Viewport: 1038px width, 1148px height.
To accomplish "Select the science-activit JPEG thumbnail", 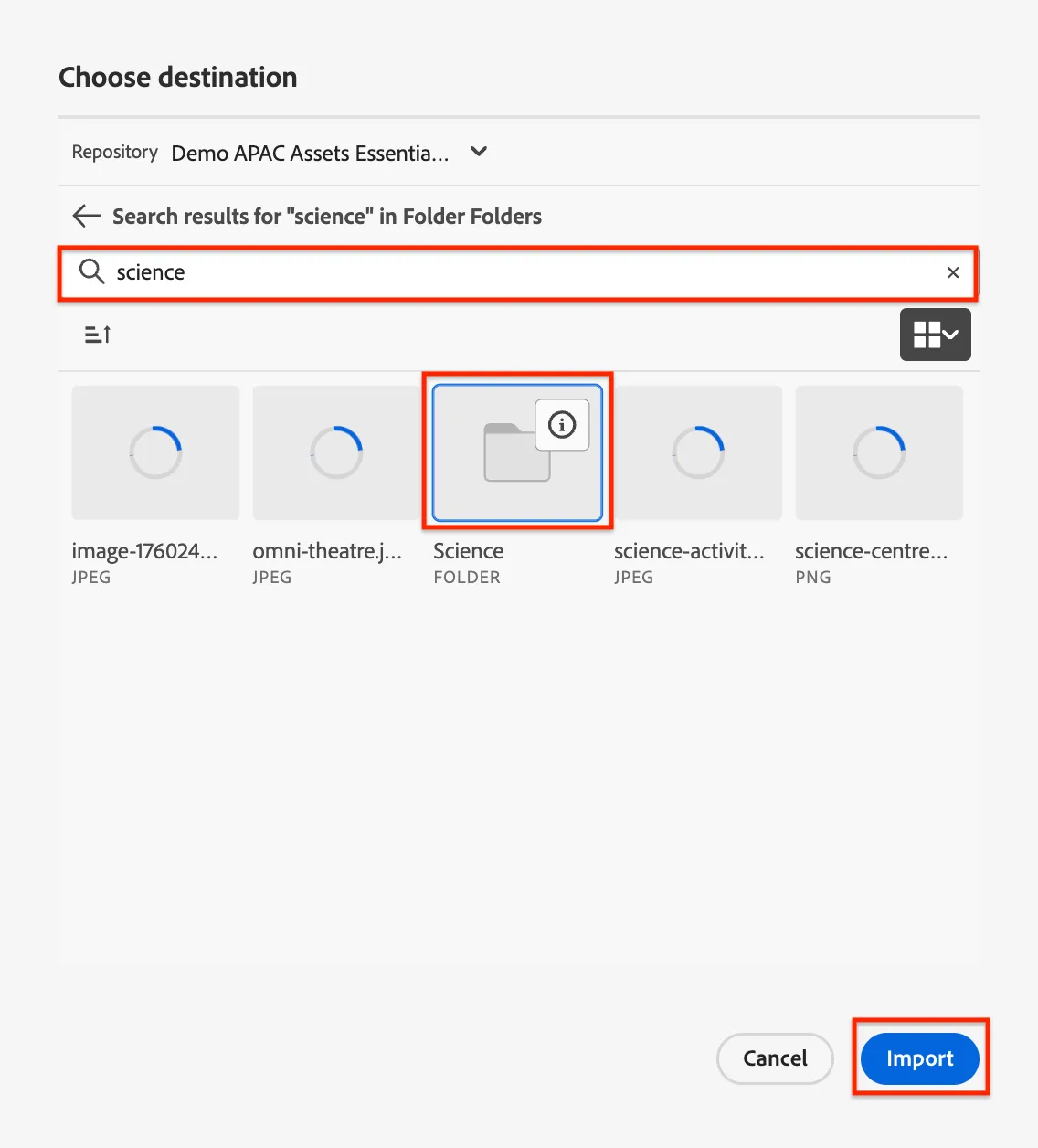I will point(698,452).
